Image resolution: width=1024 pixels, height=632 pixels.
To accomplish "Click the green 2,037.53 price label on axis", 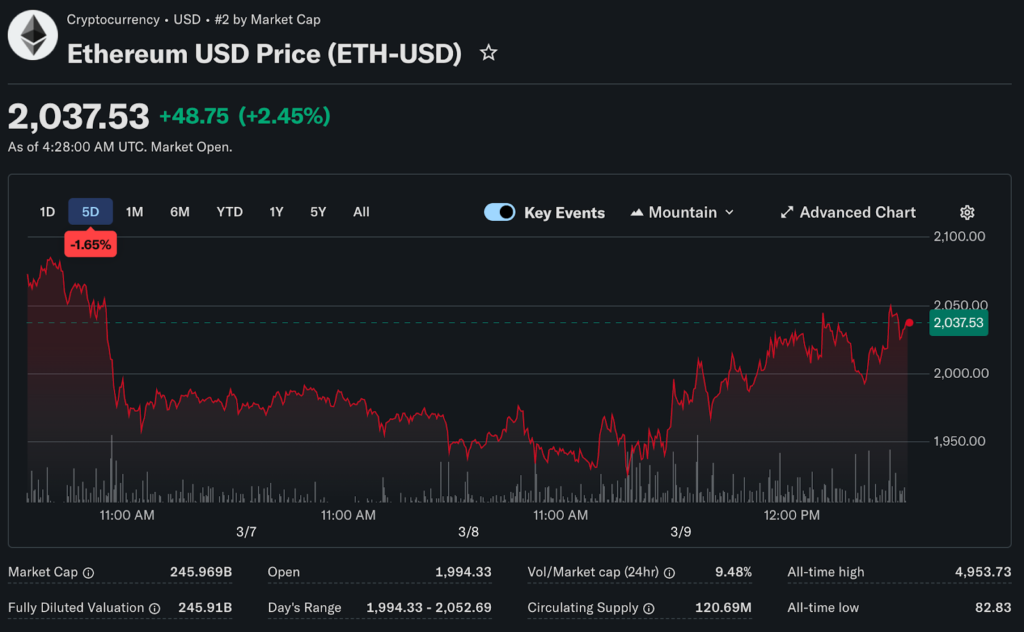I will pos(958,323).
